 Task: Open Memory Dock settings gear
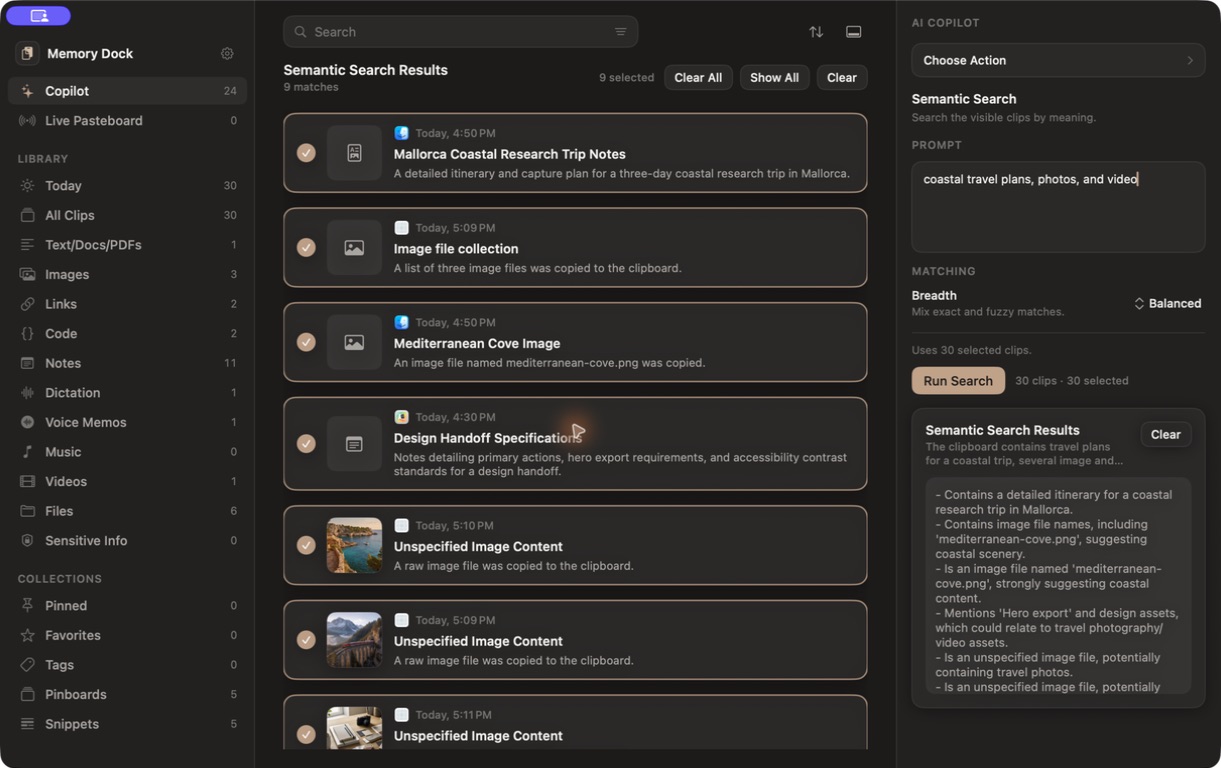coord(227,54)
